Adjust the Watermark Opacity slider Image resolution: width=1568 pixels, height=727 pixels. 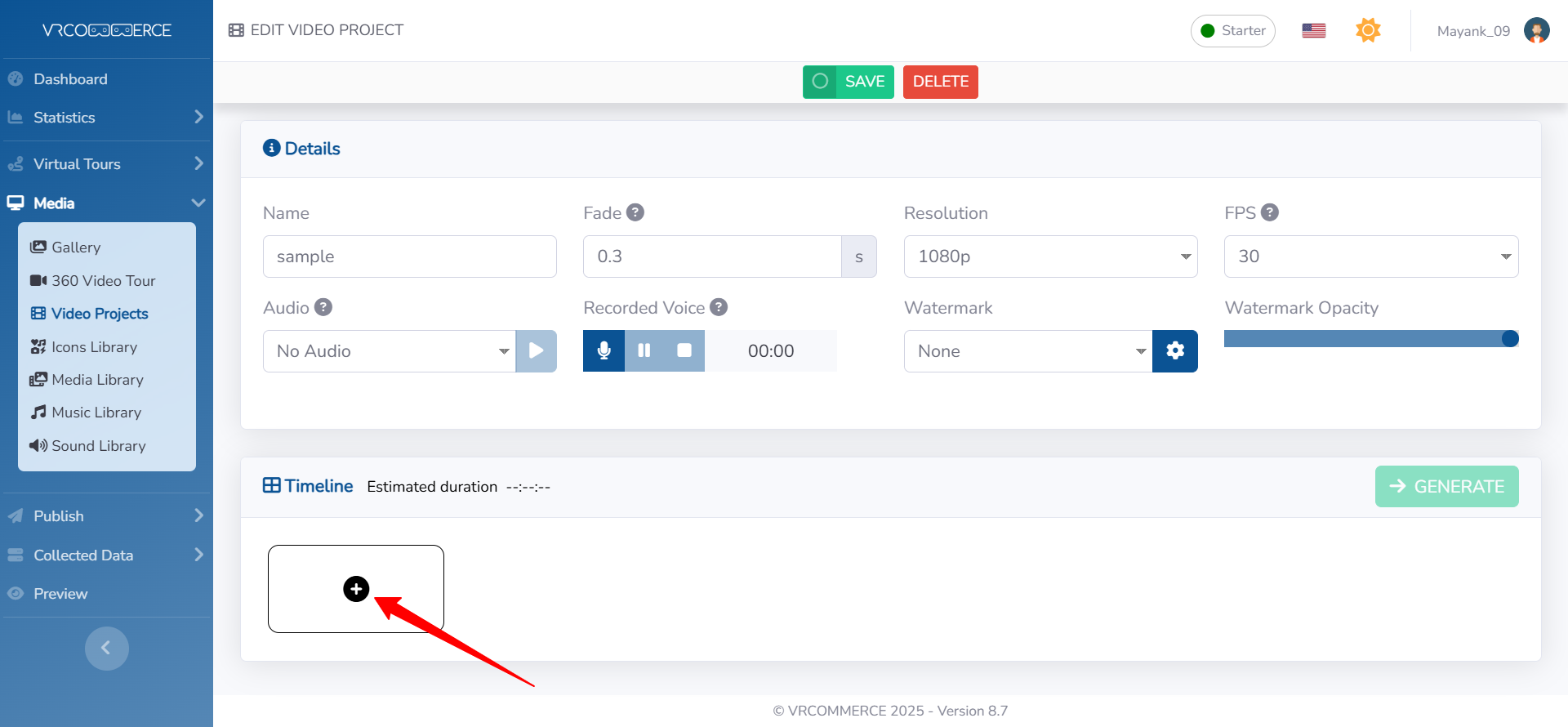(x=1370, y=339)
